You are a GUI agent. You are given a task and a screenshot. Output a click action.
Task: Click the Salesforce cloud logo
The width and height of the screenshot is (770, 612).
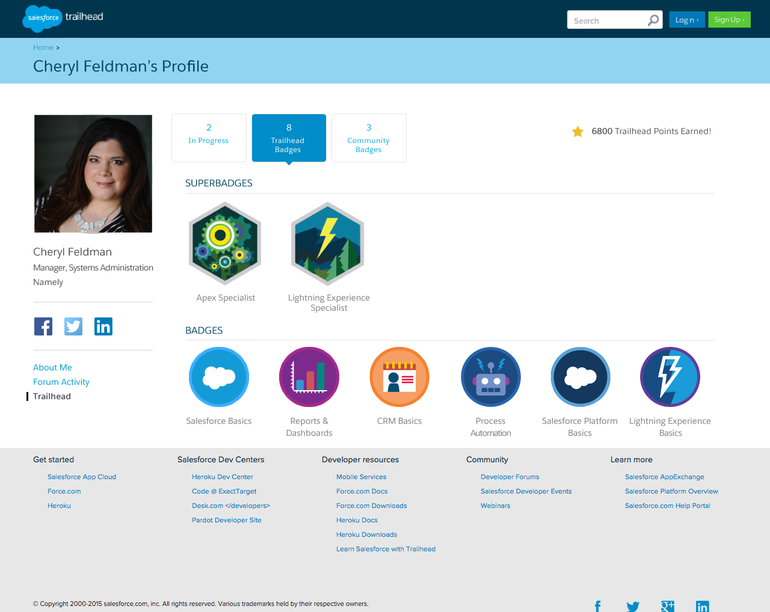click(x=42, y=18)
